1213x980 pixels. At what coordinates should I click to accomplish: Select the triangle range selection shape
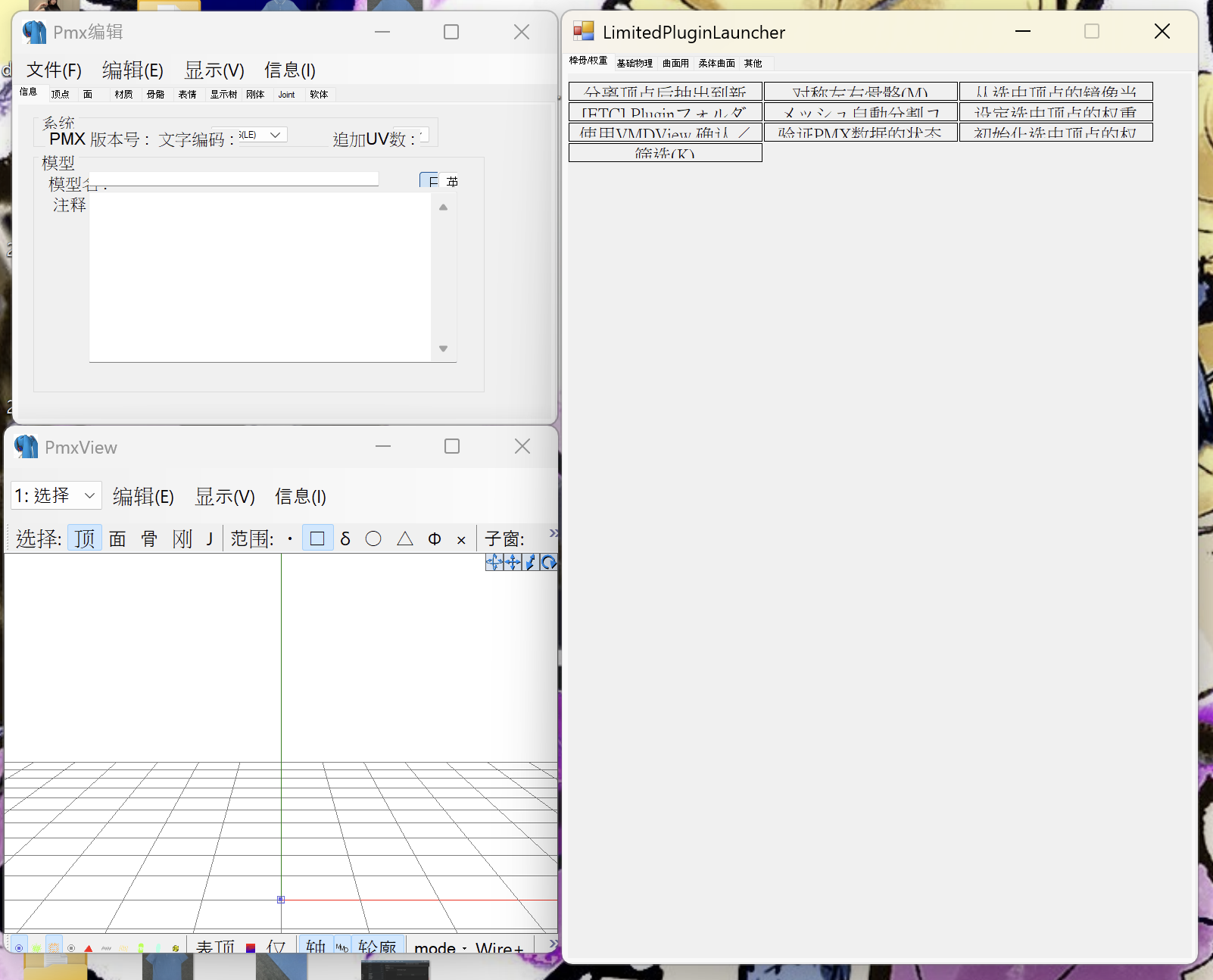pyautogui.click(x=405, y=538)
